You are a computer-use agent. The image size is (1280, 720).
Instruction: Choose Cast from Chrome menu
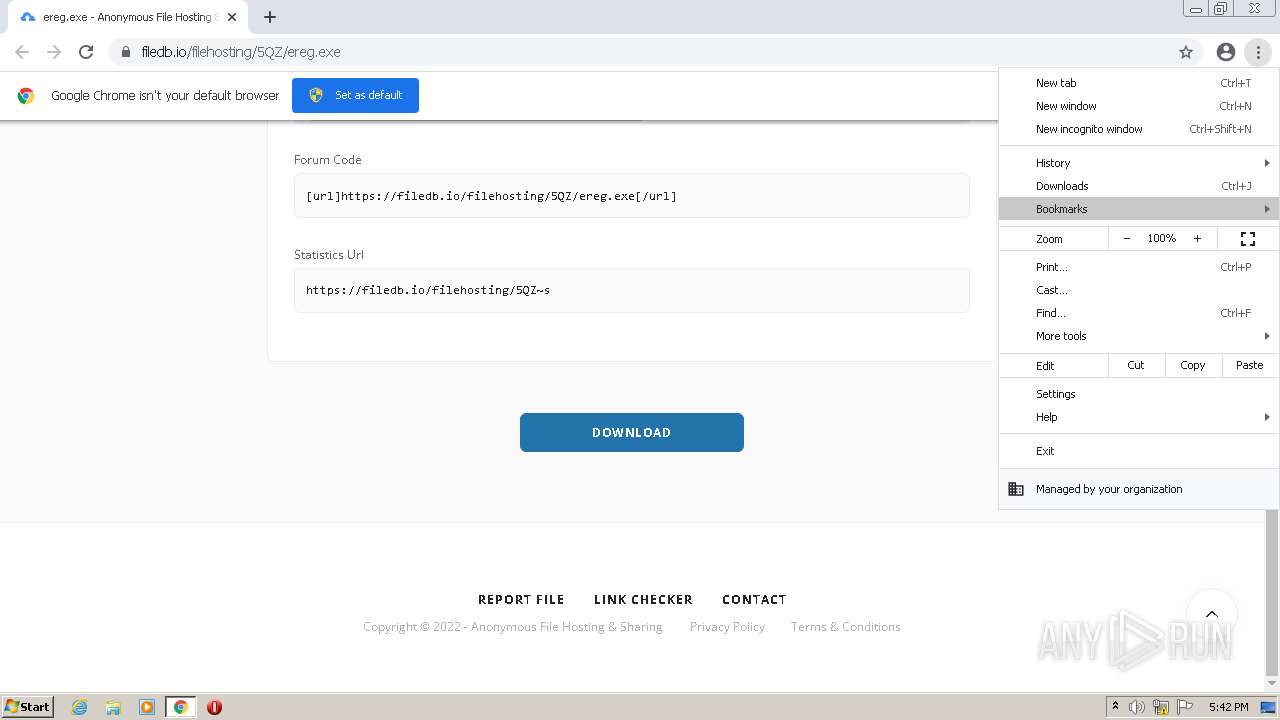pyautogui.click(x=1139, y=290)
